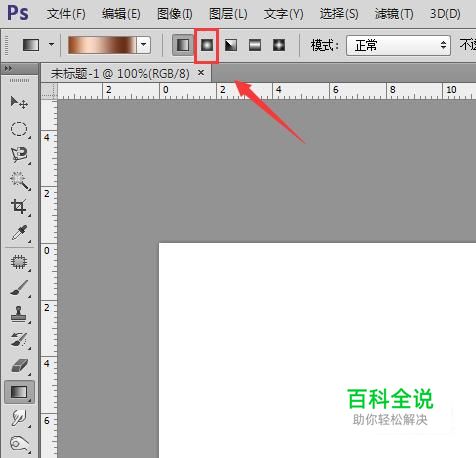
Task: Select the Smudge tool
Action: [19, 418]
